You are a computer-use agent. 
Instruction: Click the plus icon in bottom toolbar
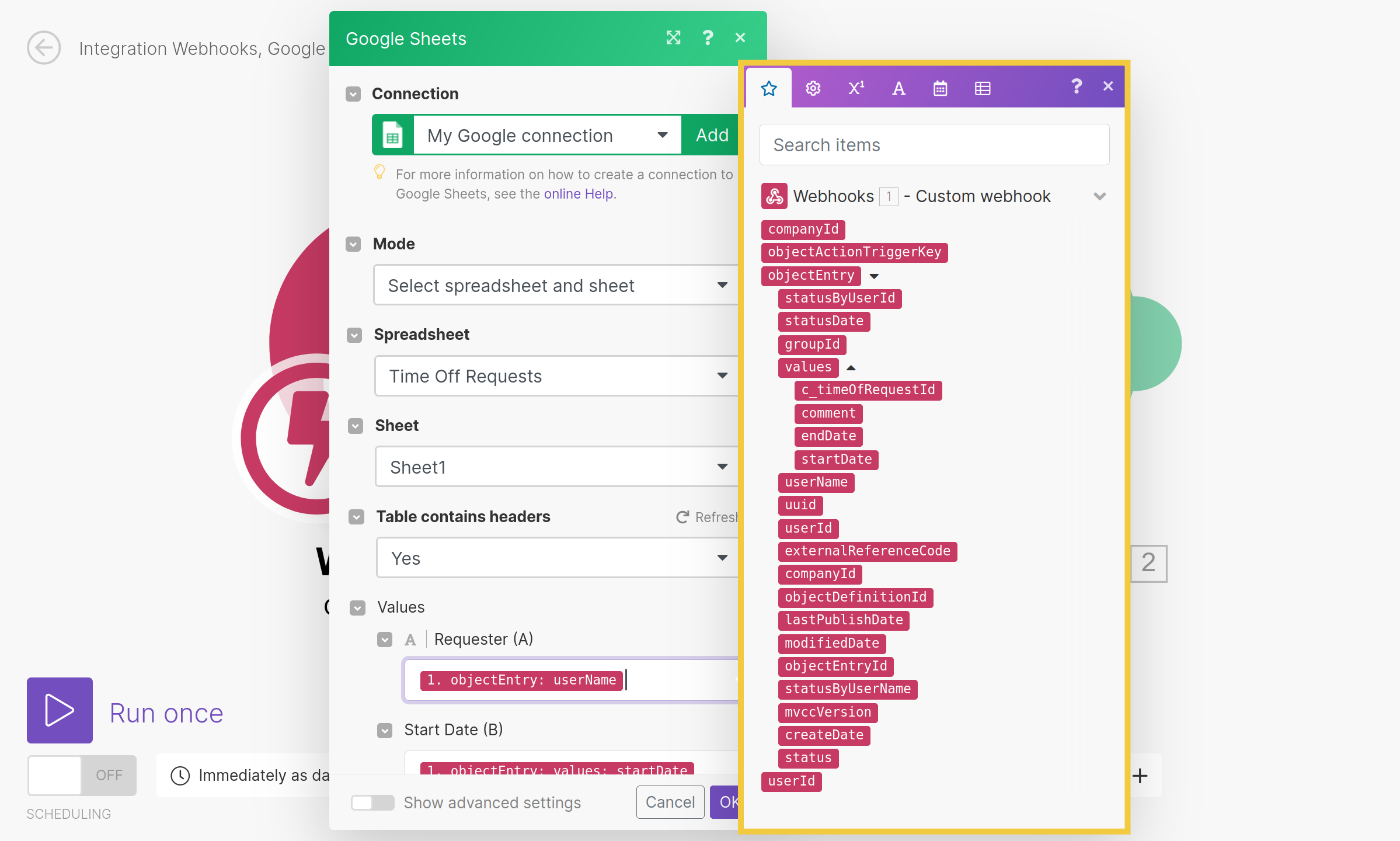coord(1140,776)
